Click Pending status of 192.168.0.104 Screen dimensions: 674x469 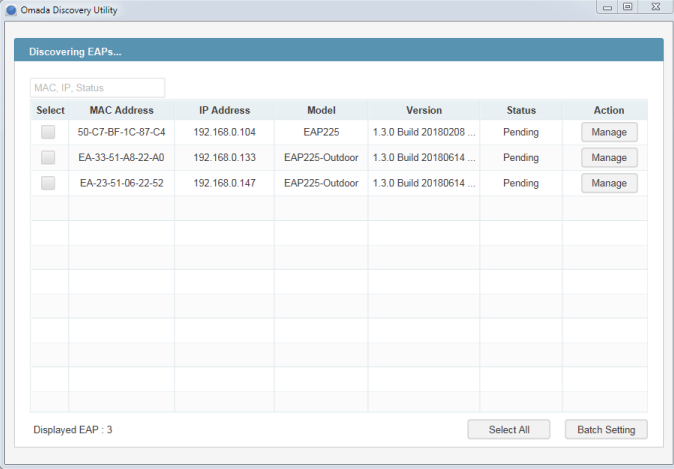point(521,132)
